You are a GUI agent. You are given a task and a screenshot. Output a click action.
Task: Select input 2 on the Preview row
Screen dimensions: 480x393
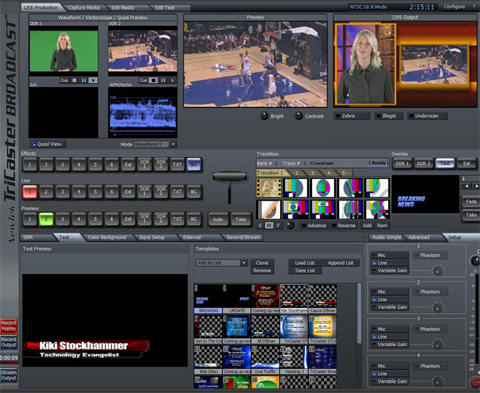pyautogui.click(x=46, y=219)
